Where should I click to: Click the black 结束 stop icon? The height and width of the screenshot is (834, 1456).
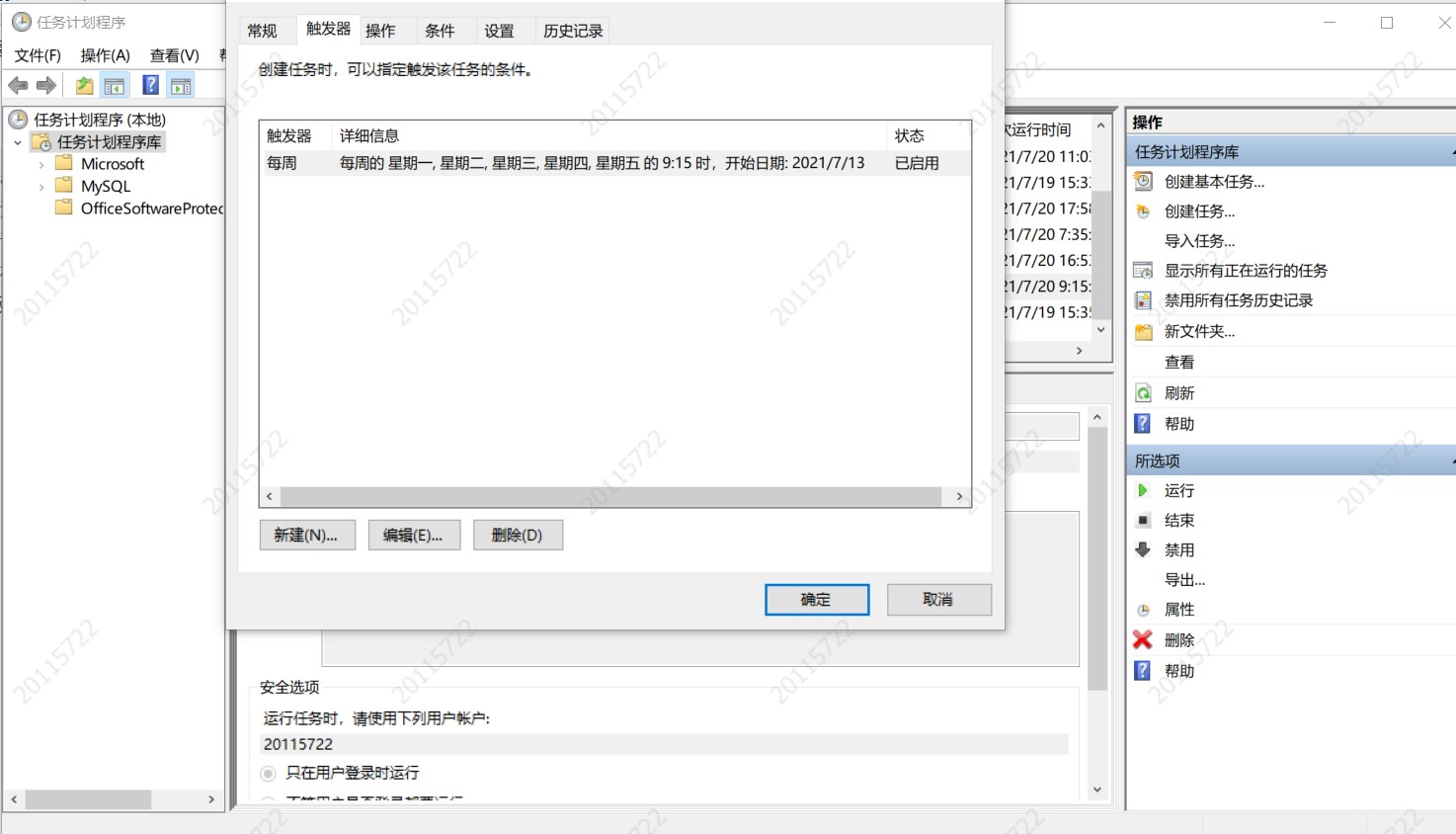tap(1143, 520)
